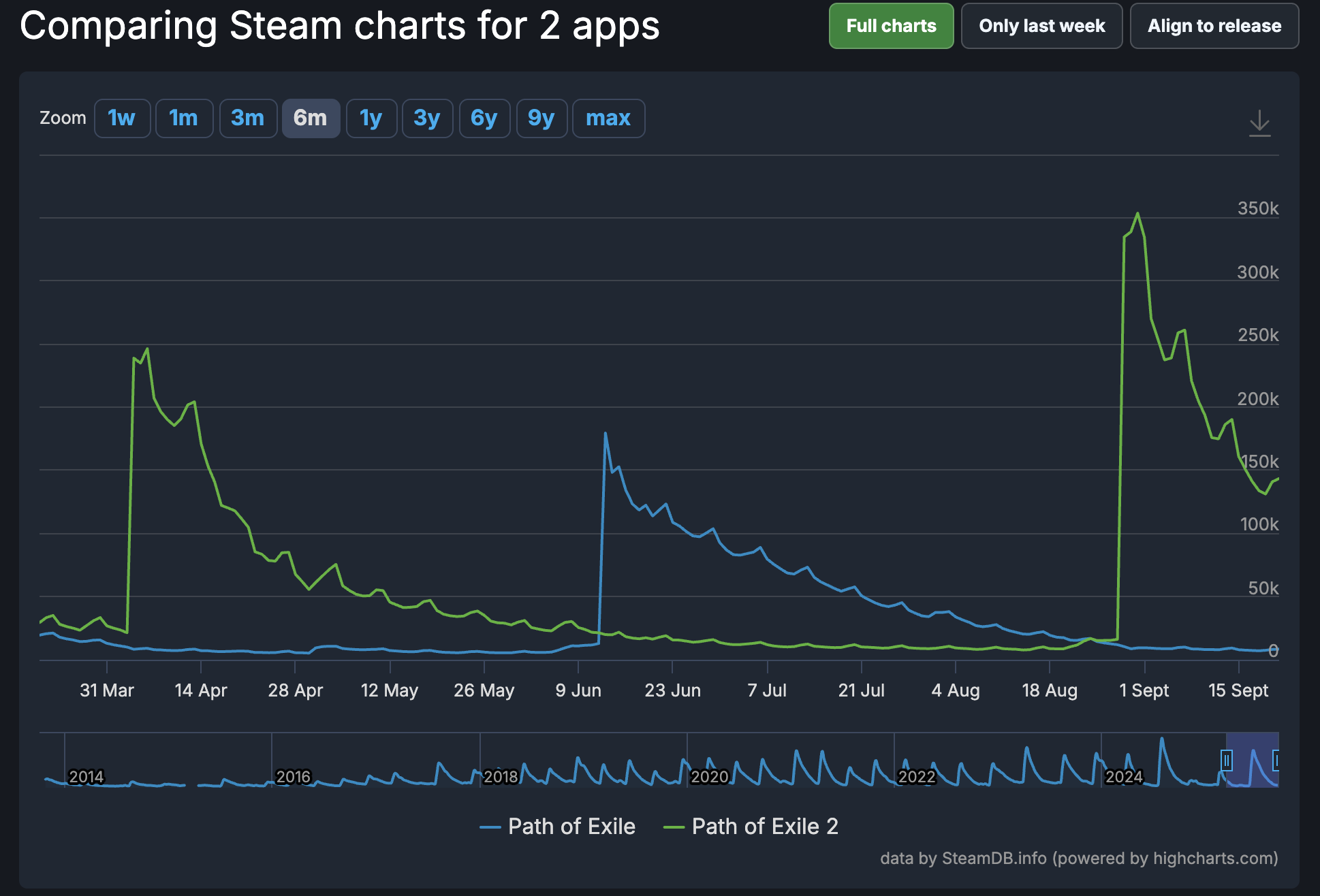Toggle Path of Exile series in legend
The height and width of the screenshot is (896, 1320).
558,827
